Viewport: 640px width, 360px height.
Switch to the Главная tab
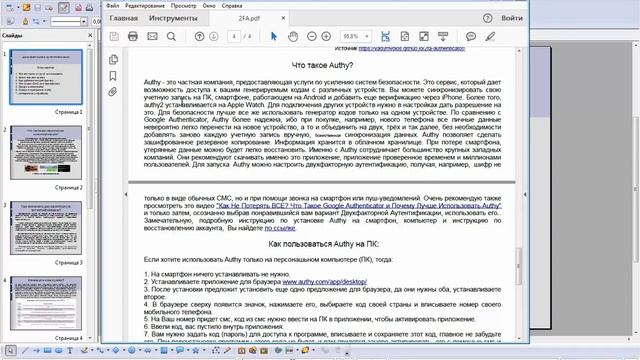(x=123, y=18)
